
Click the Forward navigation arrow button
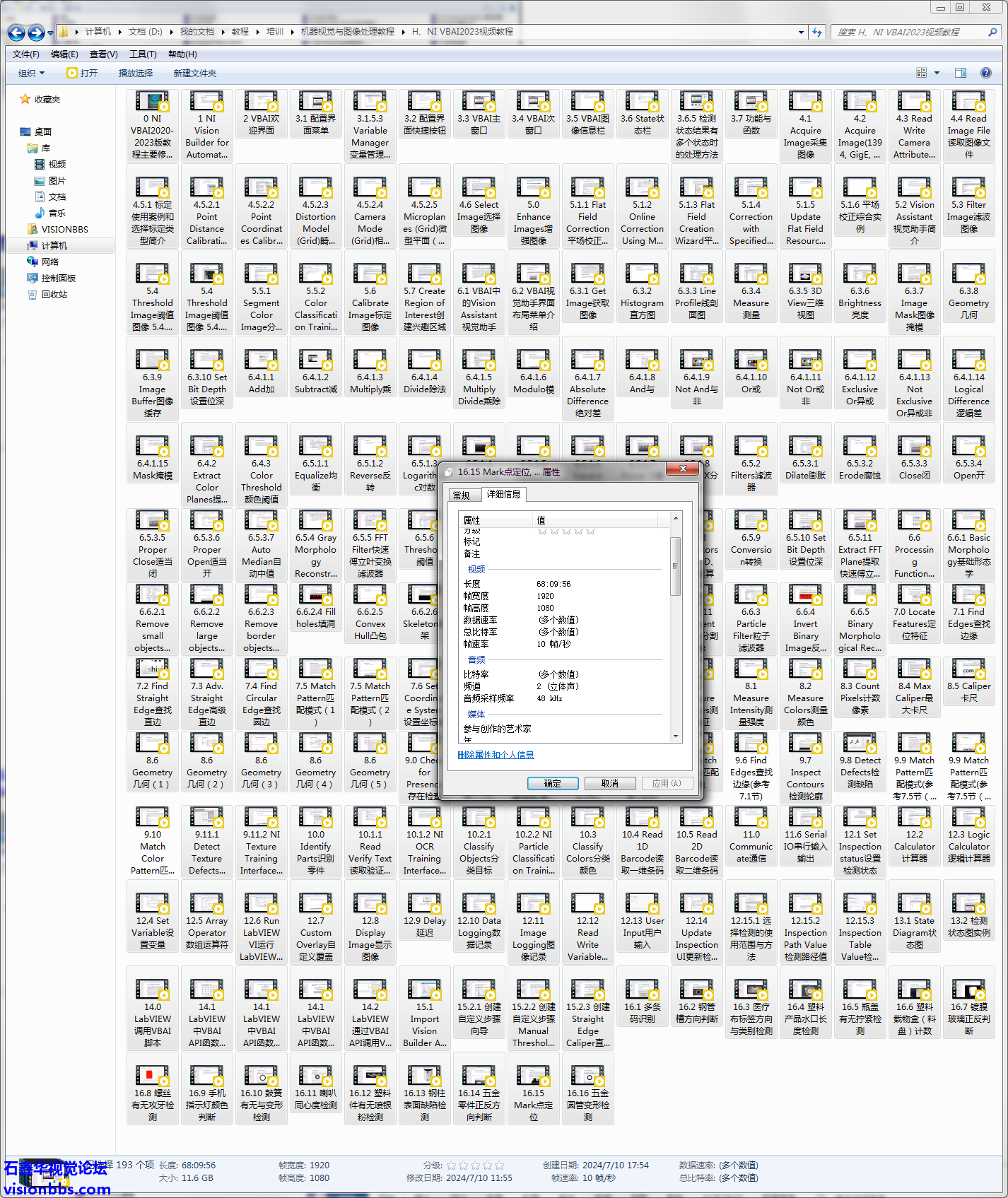36,33
